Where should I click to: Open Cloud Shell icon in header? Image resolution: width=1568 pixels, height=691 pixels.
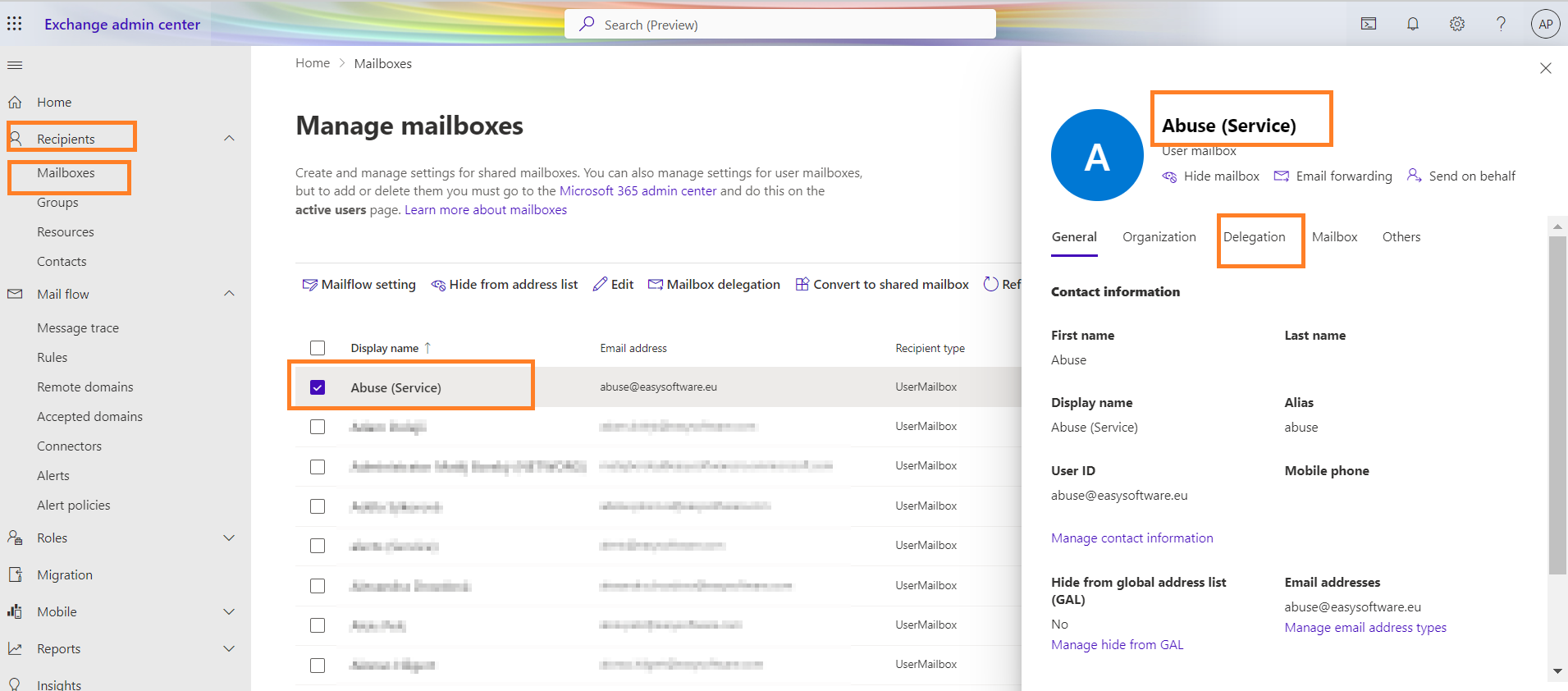(1369, 24)
